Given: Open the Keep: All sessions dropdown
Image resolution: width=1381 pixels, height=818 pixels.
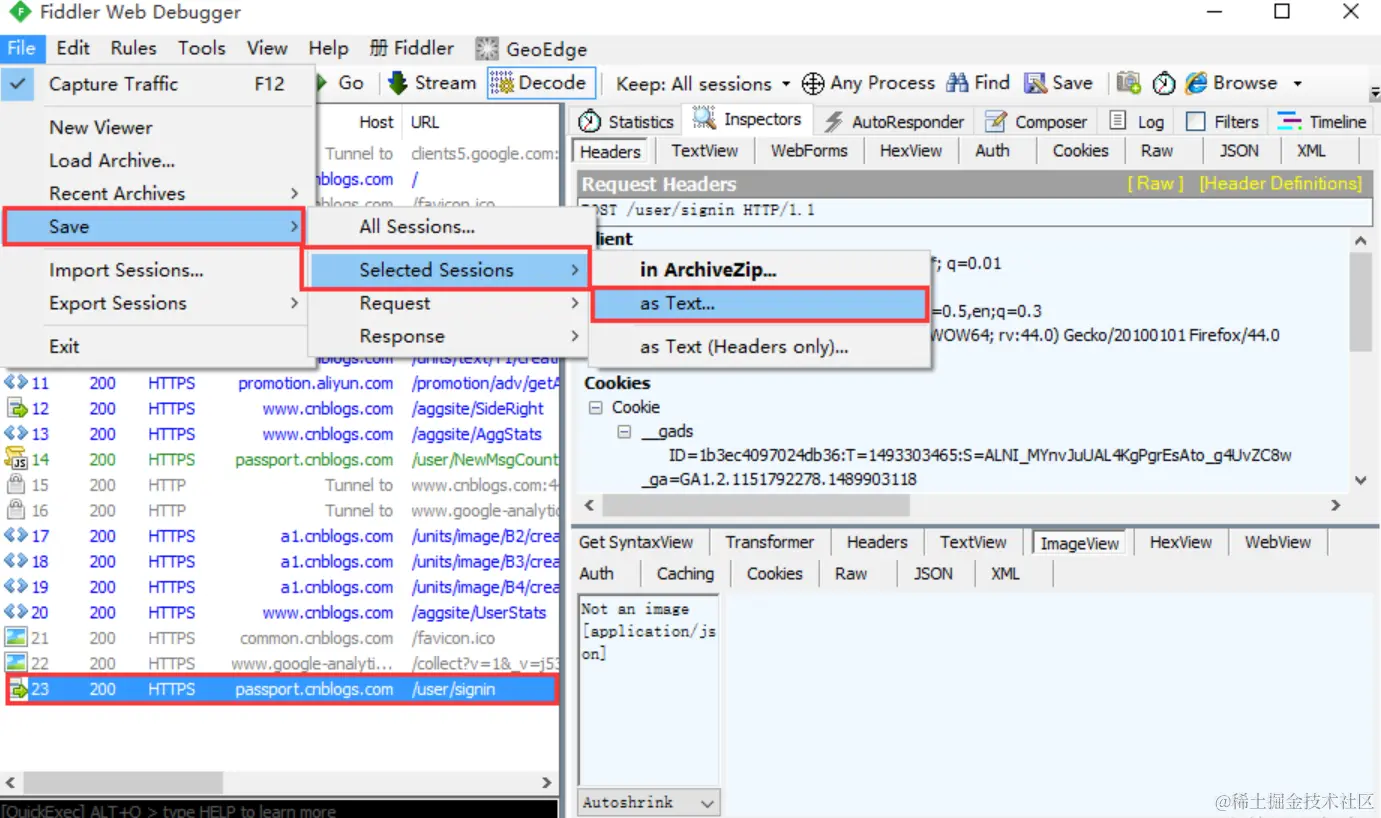Looking at the screenshot, I should pos(704,84).
